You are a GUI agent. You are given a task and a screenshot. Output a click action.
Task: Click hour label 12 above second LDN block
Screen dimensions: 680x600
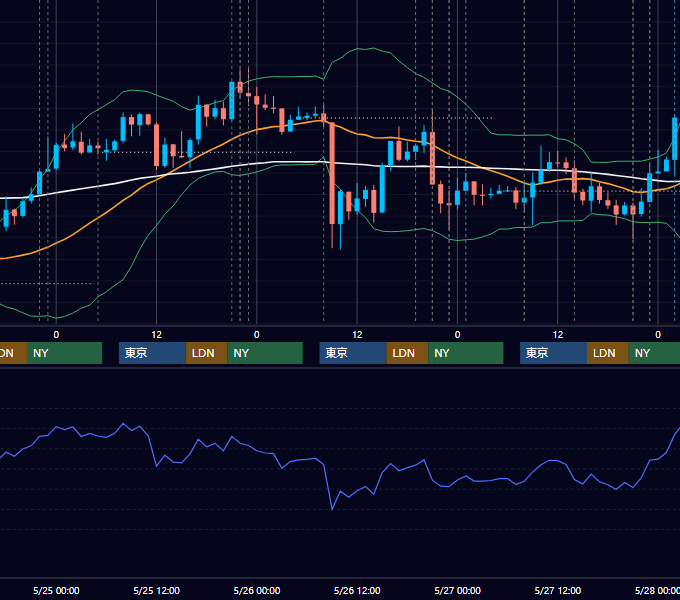pyautogui.click(x=357, y=335)
